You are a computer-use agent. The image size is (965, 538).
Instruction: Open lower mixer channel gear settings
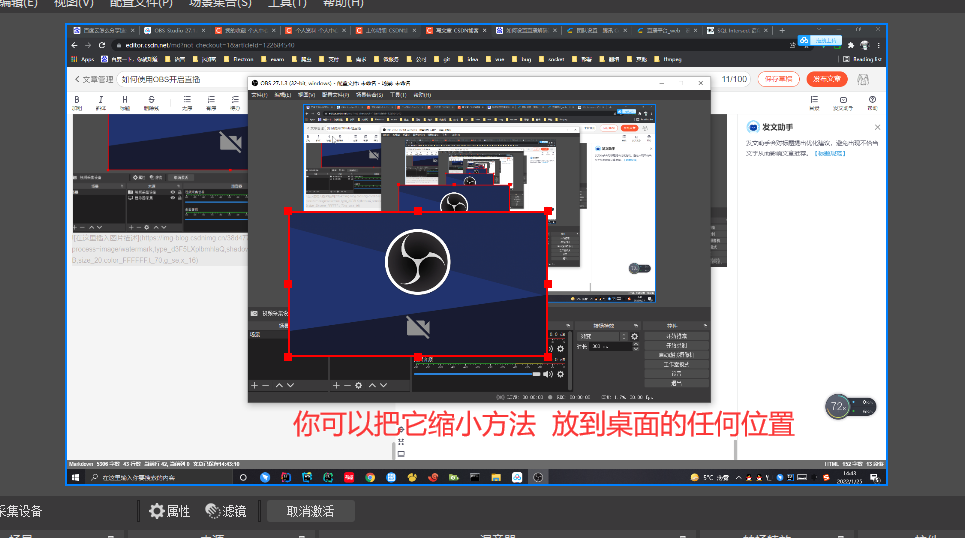560,374
